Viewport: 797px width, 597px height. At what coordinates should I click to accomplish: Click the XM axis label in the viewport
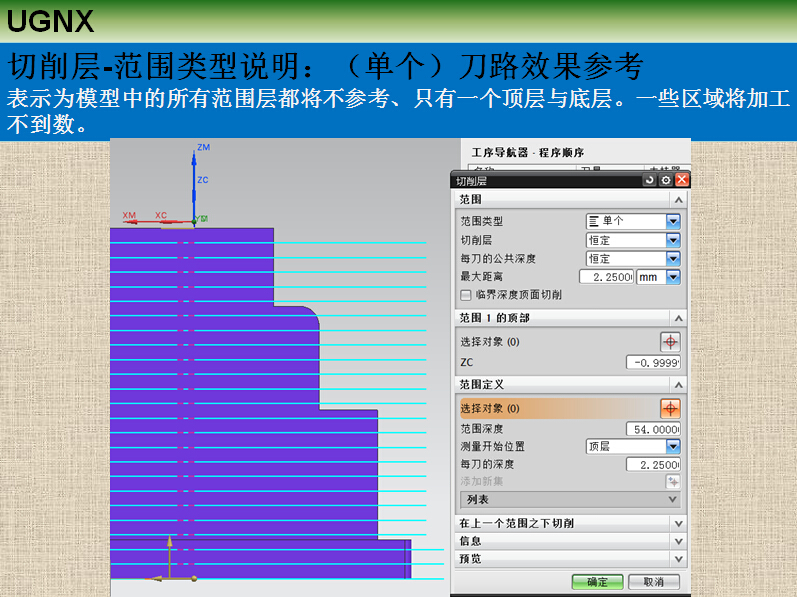pos(129,215)
